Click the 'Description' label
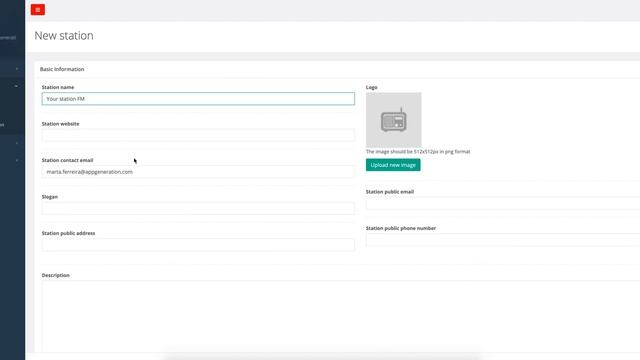Viewport: 640px width, 360px height. tap(56, 275)
